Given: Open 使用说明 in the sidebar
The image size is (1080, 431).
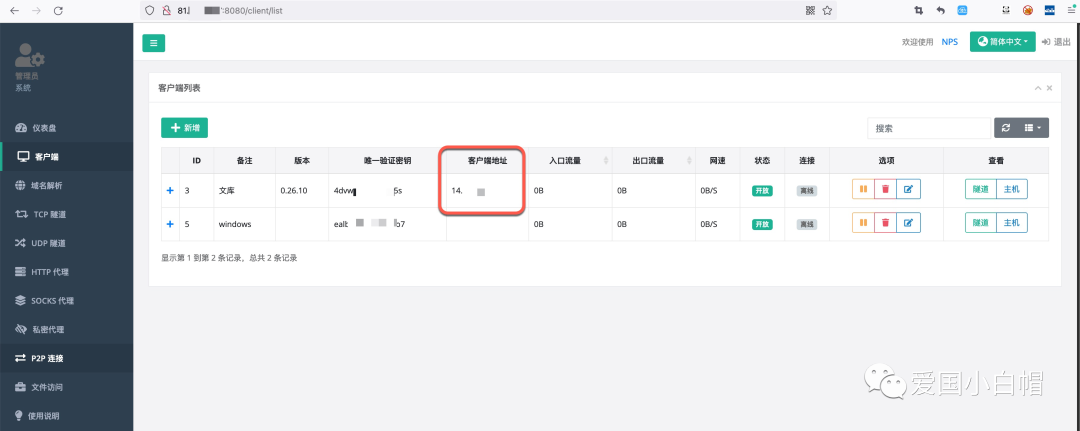Looking at the screenshot, I should click(x=66, y=416).
